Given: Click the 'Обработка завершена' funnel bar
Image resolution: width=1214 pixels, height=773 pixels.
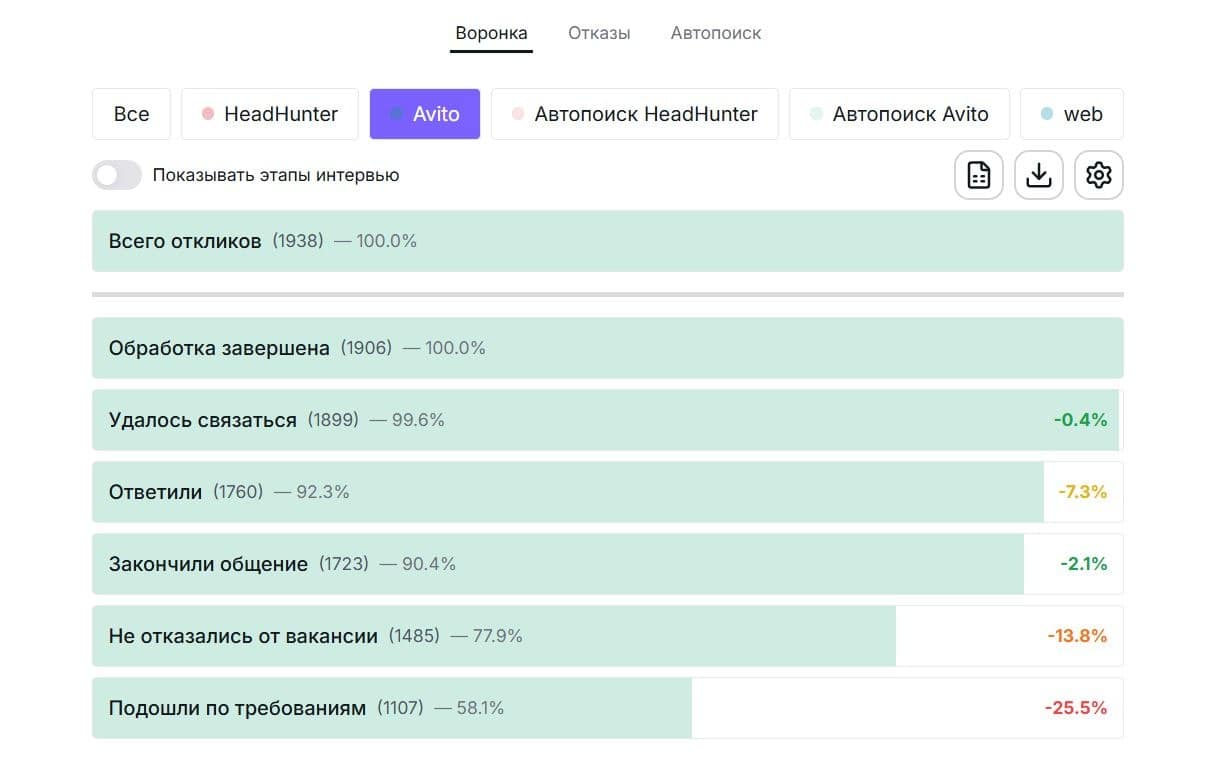Looking at the screenshot, I should click(x=608, y=348).
